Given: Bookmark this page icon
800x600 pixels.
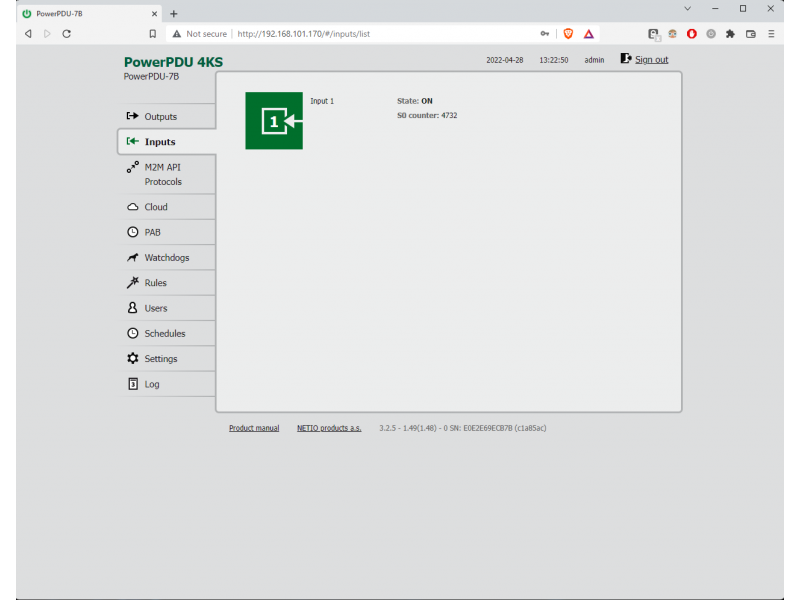Looking at the screenshot, I should click(153, 34).
